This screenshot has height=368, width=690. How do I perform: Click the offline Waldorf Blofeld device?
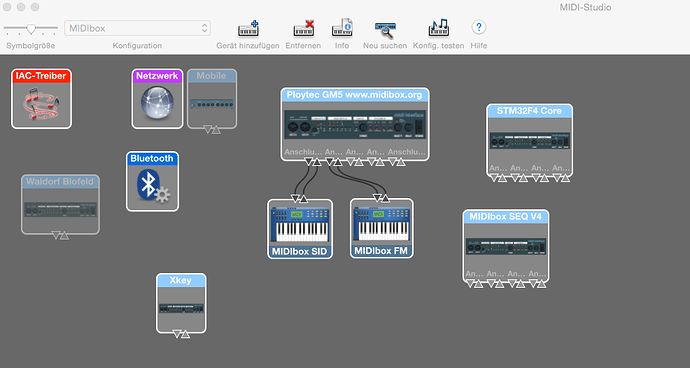pyautogui.click(x=60, y=204)
